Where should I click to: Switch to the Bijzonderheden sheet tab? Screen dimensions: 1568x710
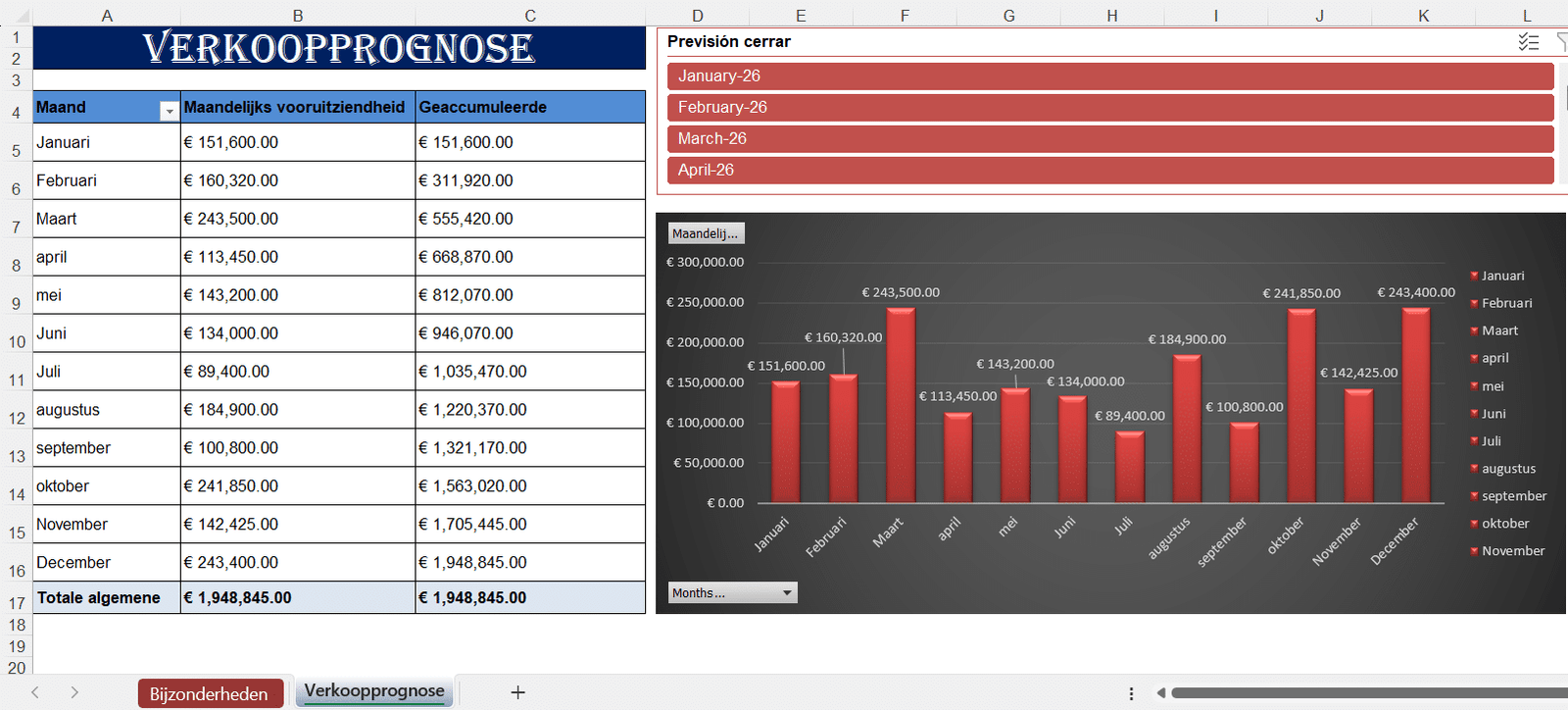[210, 693]
